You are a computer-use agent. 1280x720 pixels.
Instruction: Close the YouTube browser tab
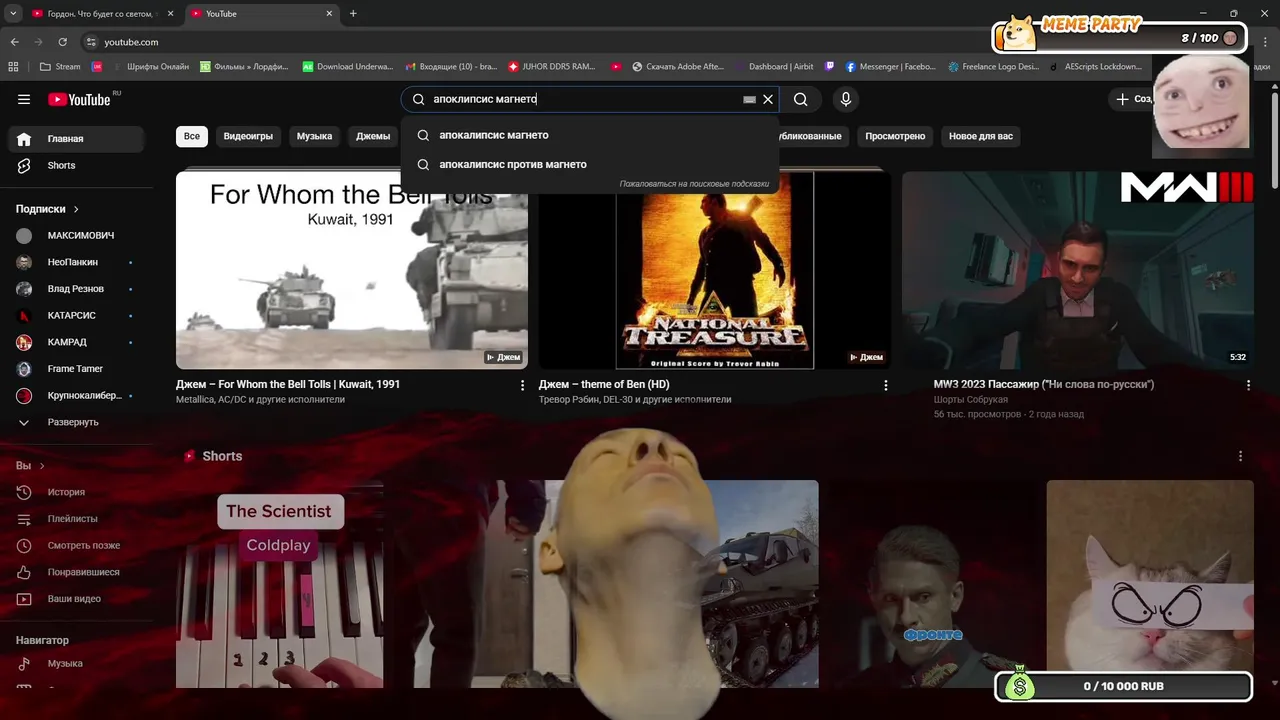coord(329,14)
